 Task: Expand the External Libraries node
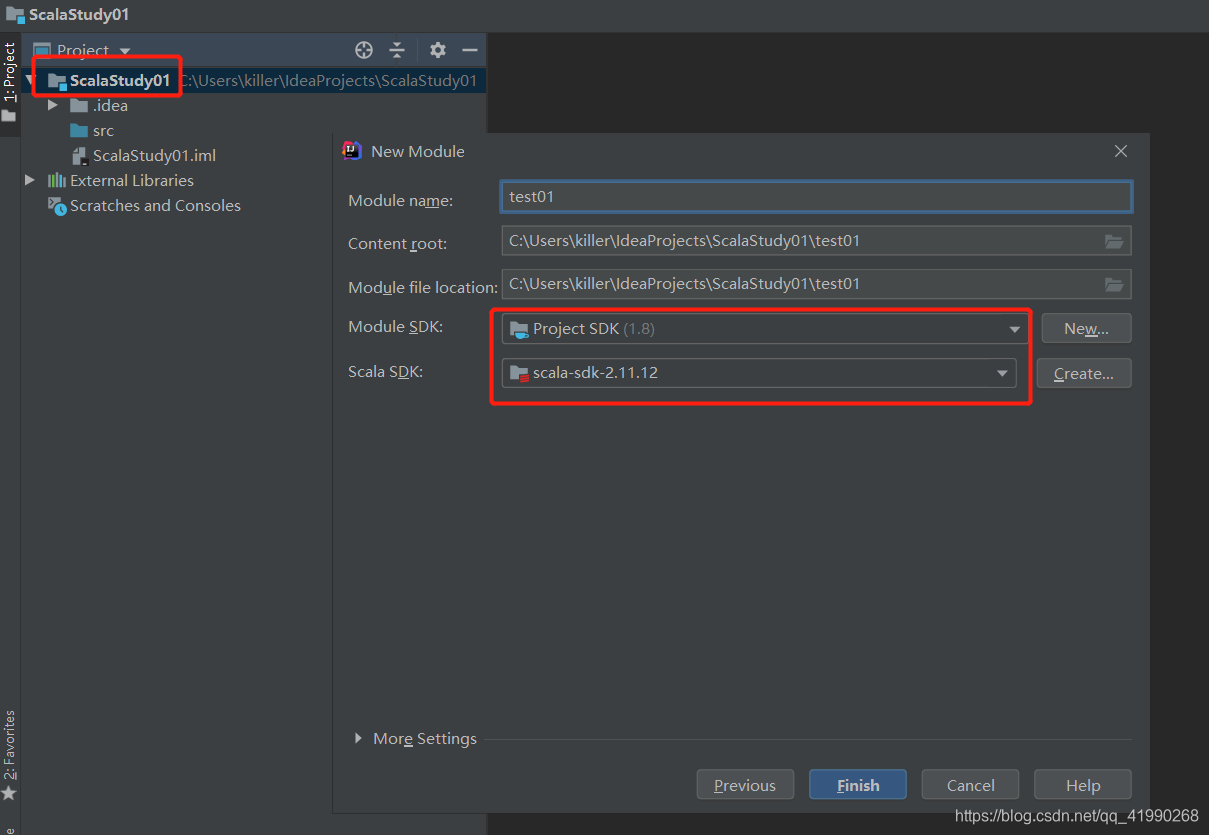30,180
